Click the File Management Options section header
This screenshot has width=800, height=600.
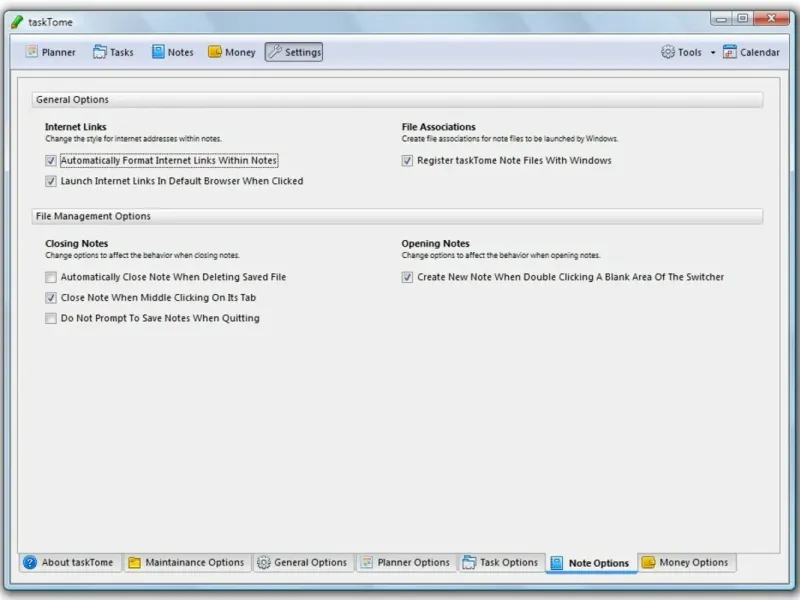coord(397,216)
